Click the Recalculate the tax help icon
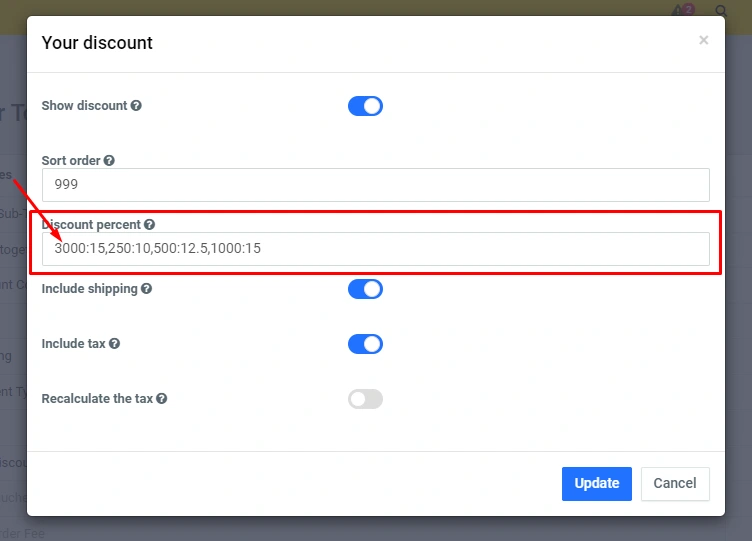Image resolution: width=752 pixels, height=541 pixels. point(161,399)
